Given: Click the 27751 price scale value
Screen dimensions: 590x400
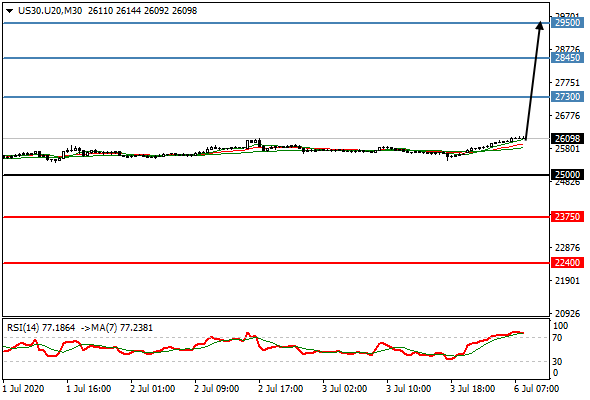Looking at the screenshot, I should pyautogui.click(x=567, y=83).
